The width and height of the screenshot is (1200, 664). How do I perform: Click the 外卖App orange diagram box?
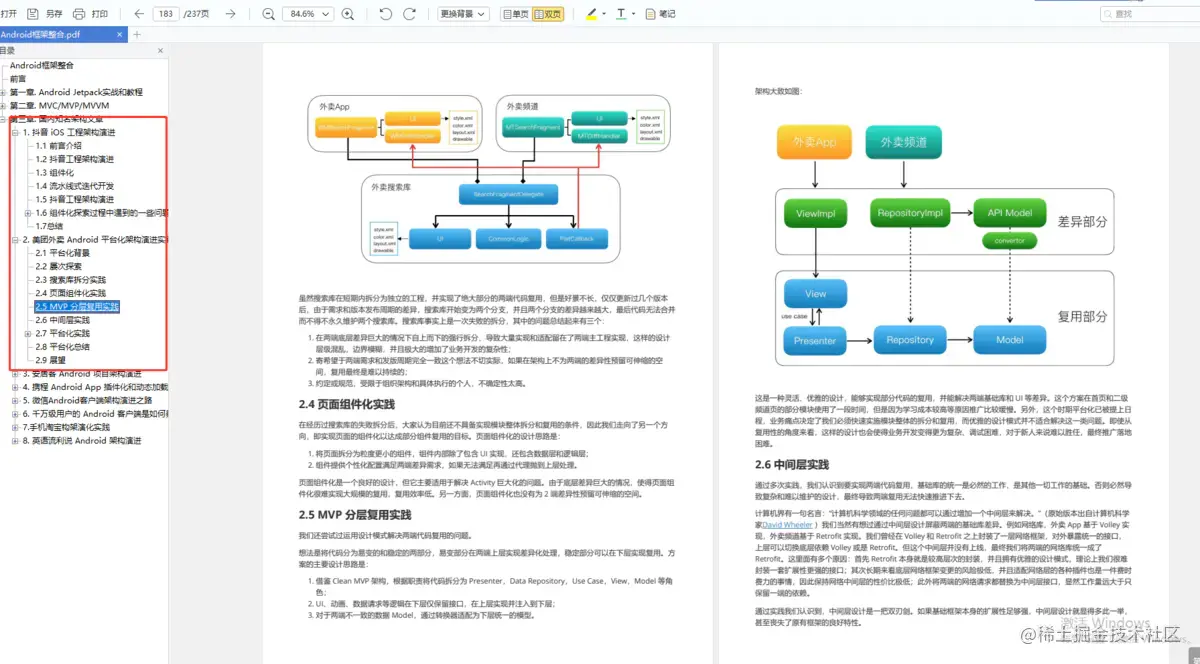click(x=813, y=143)
